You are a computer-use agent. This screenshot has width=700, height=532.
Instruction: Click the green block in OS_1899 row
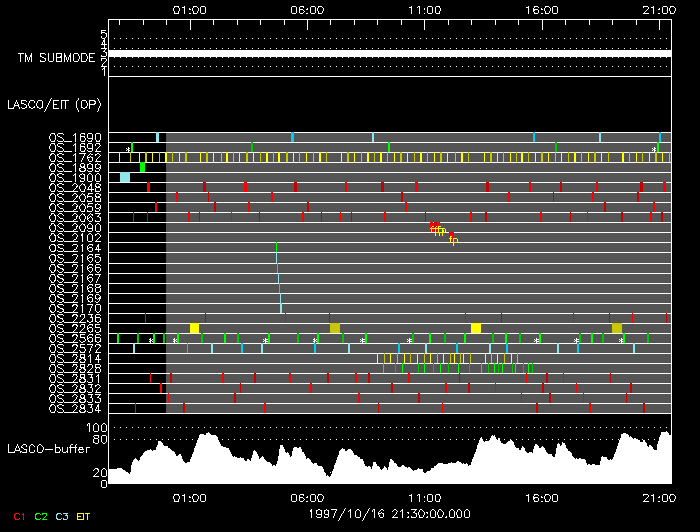pos(143,167)
